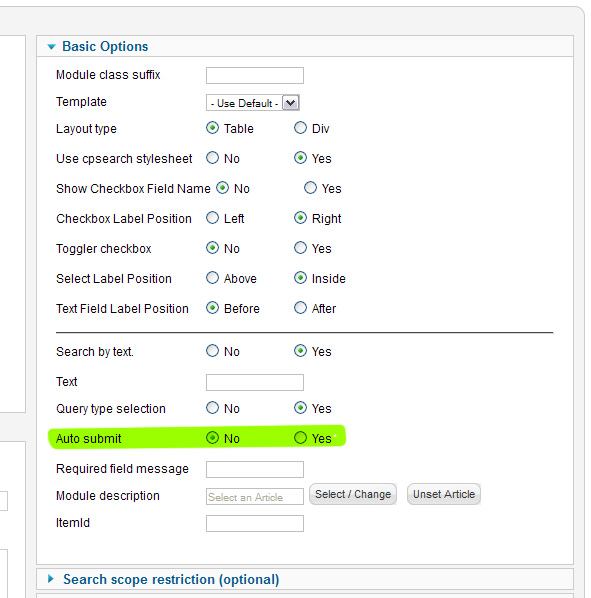Set Query type selection to No

pos(212,408)
